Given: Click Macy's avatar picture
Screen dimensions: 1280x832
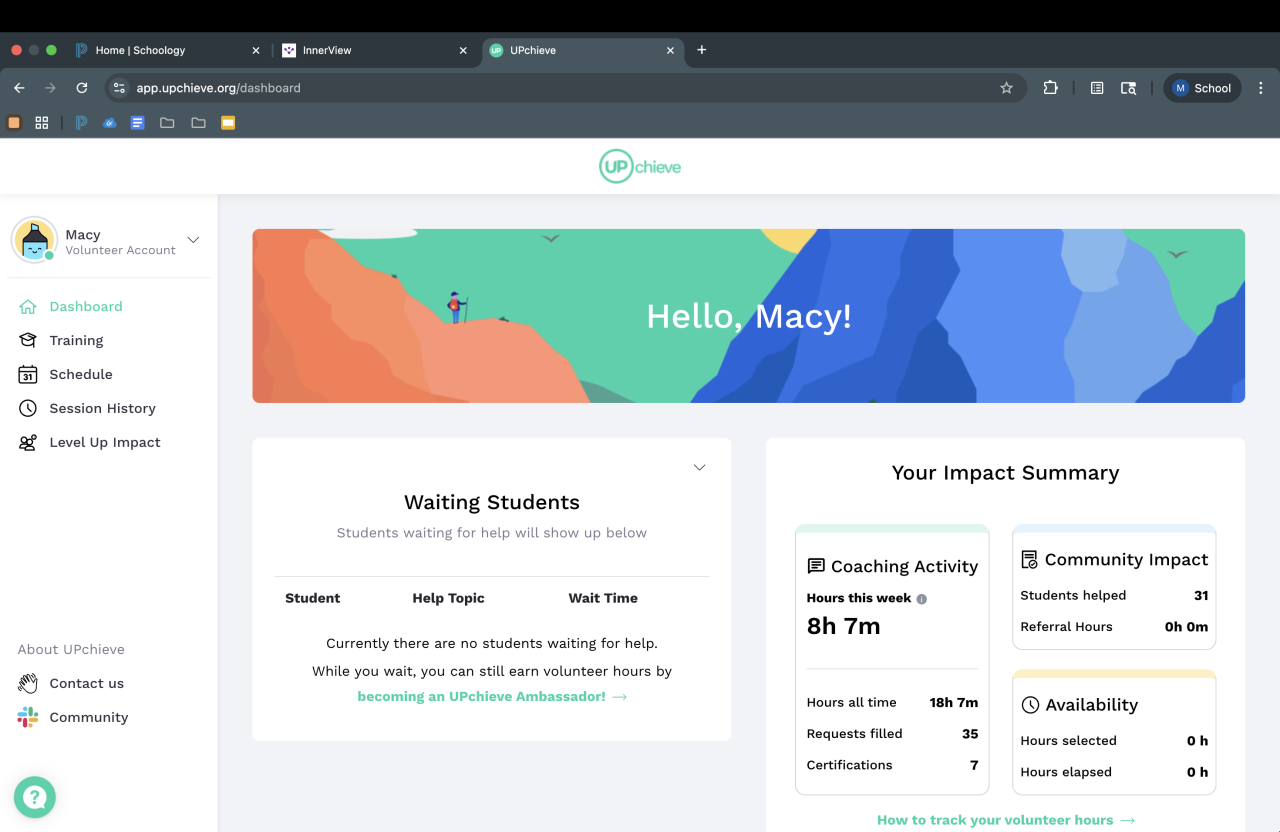Looking at the screenshot, I should 34,240.
